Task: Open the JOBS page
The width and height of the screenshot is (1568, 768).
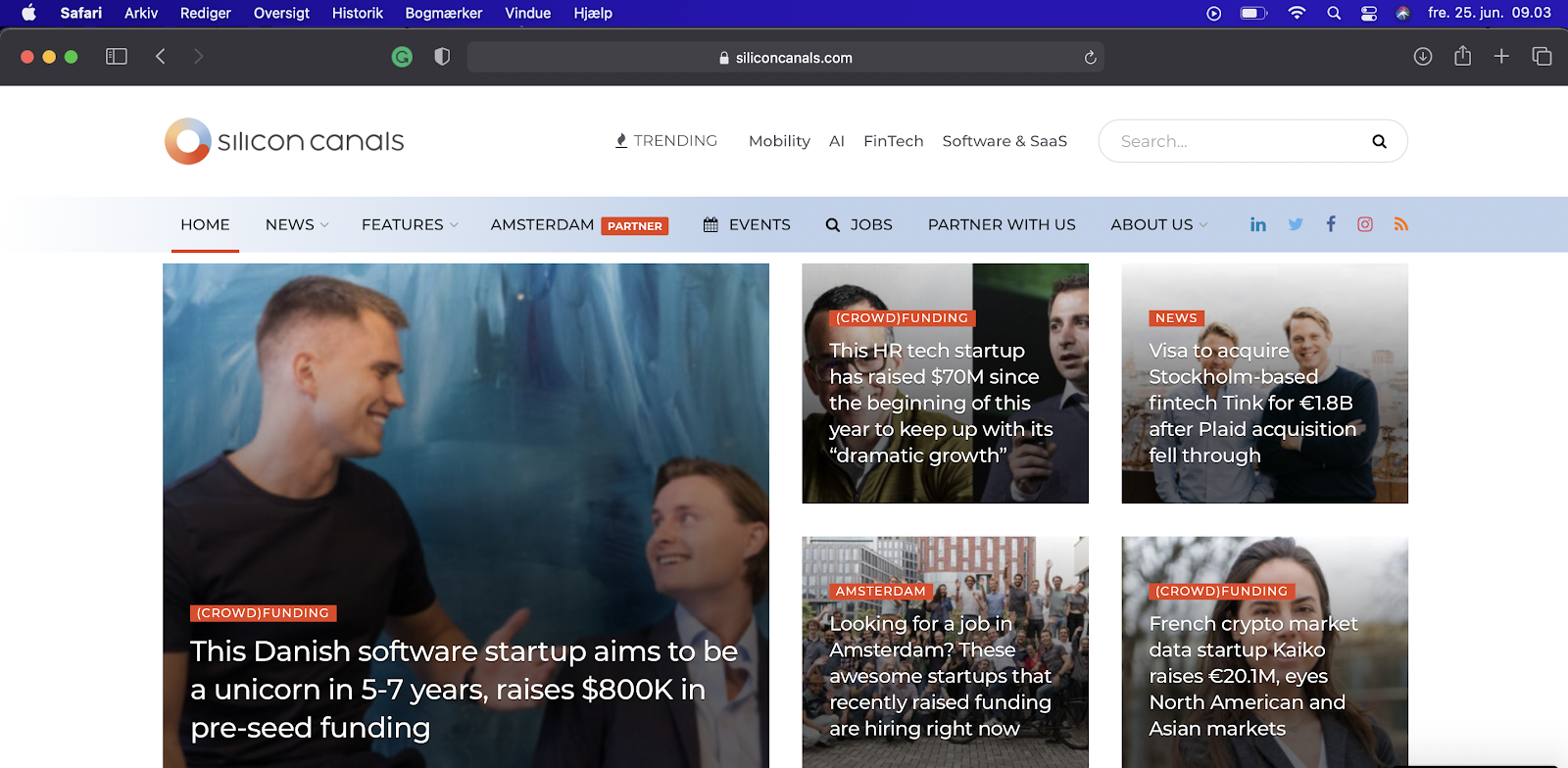Action: point(859,224)
